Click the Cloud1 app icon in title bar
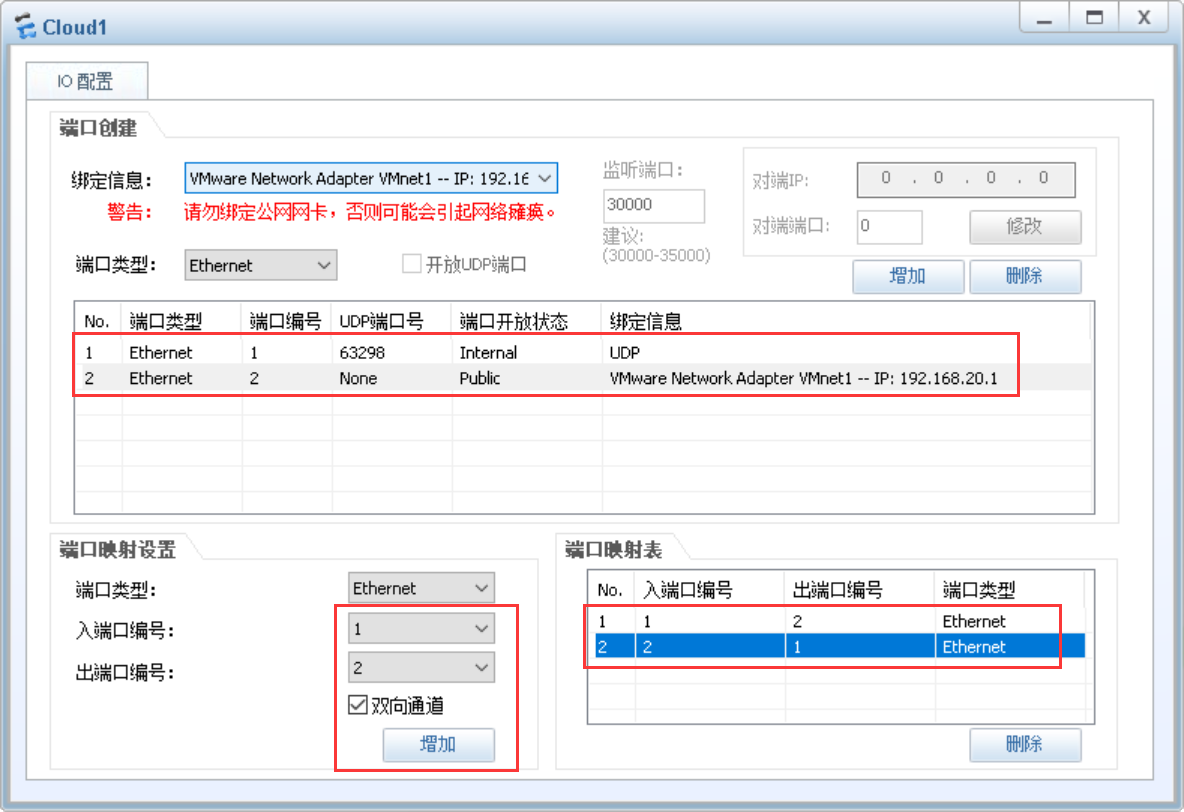This screenshot has height=812, width=1184. click(x=25, y=26)
